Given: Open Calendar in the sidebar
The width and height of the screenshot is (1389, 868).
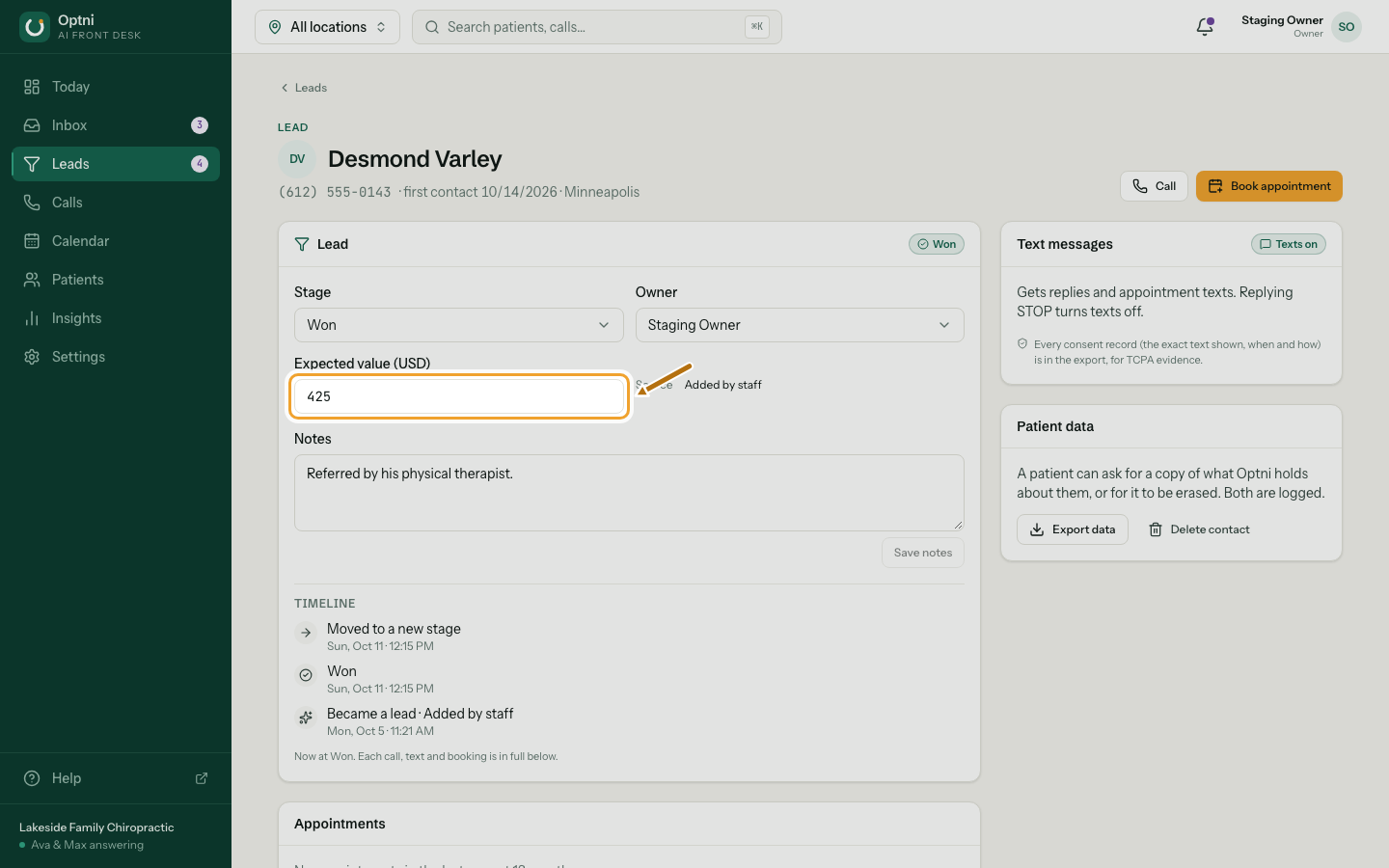Looking at the screenshot, I should point(116,241).
